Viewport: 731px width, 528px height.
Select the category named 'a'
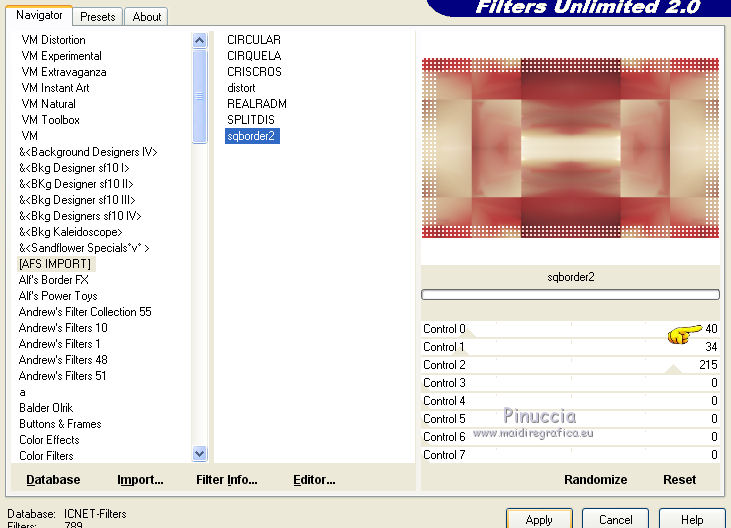click(22, 392)
